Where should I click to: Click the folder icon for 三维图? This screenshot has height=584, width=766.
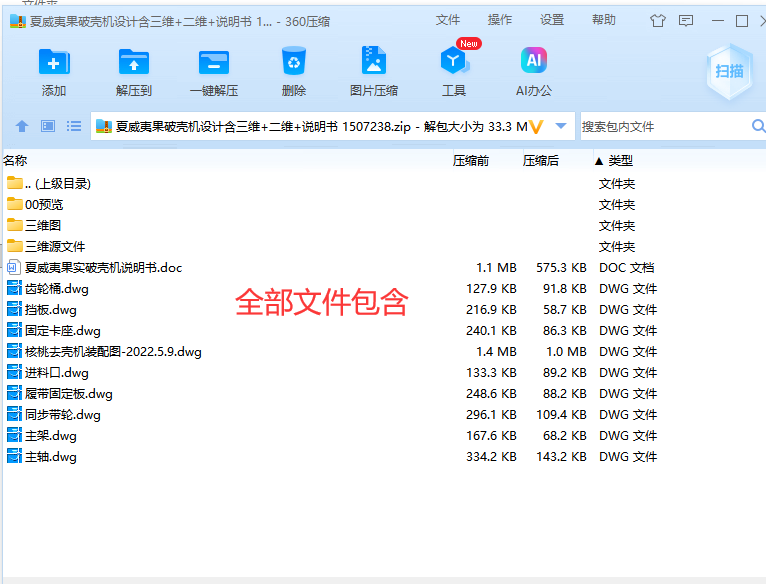tap(15, 225)
